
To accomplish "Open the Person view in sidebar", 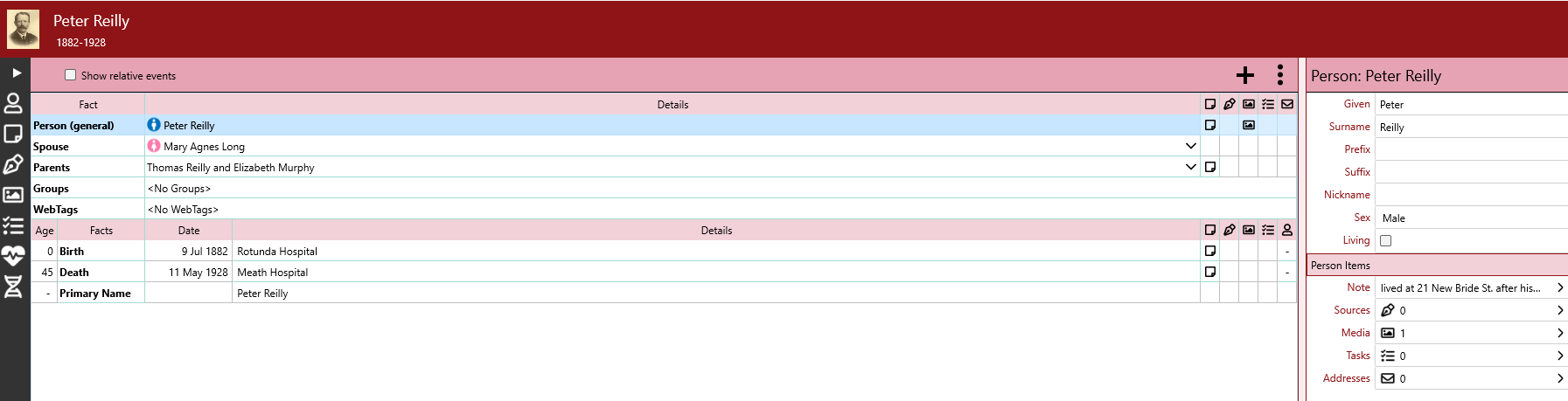I will pyautogui.click(x=13, y=104).
